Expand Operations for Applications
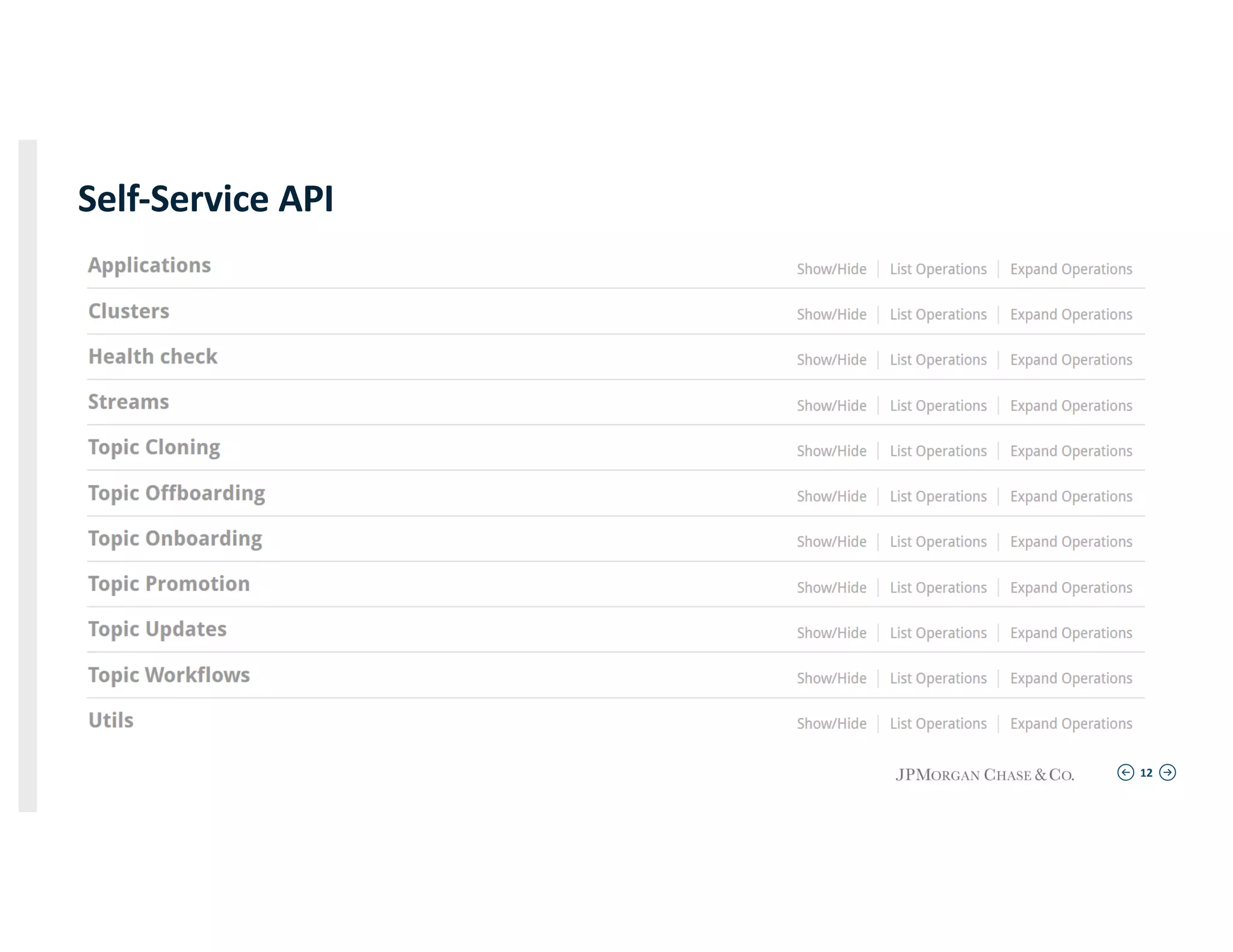Viewport: 1233px width, 952px height. [x=1071, y=269]
